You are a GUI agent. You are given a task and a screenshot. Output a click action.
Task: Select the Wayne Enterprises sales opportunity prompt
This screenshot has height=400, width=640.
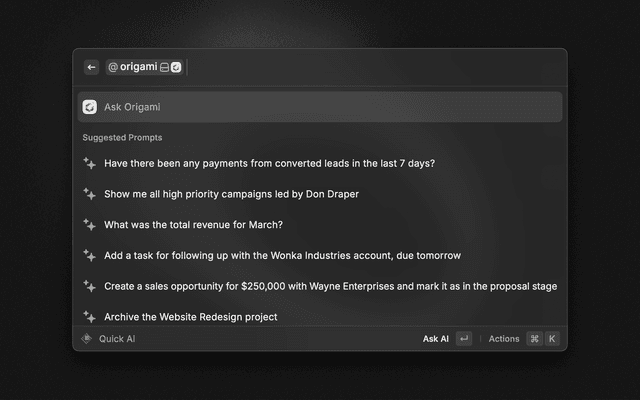tap(330, 286)
